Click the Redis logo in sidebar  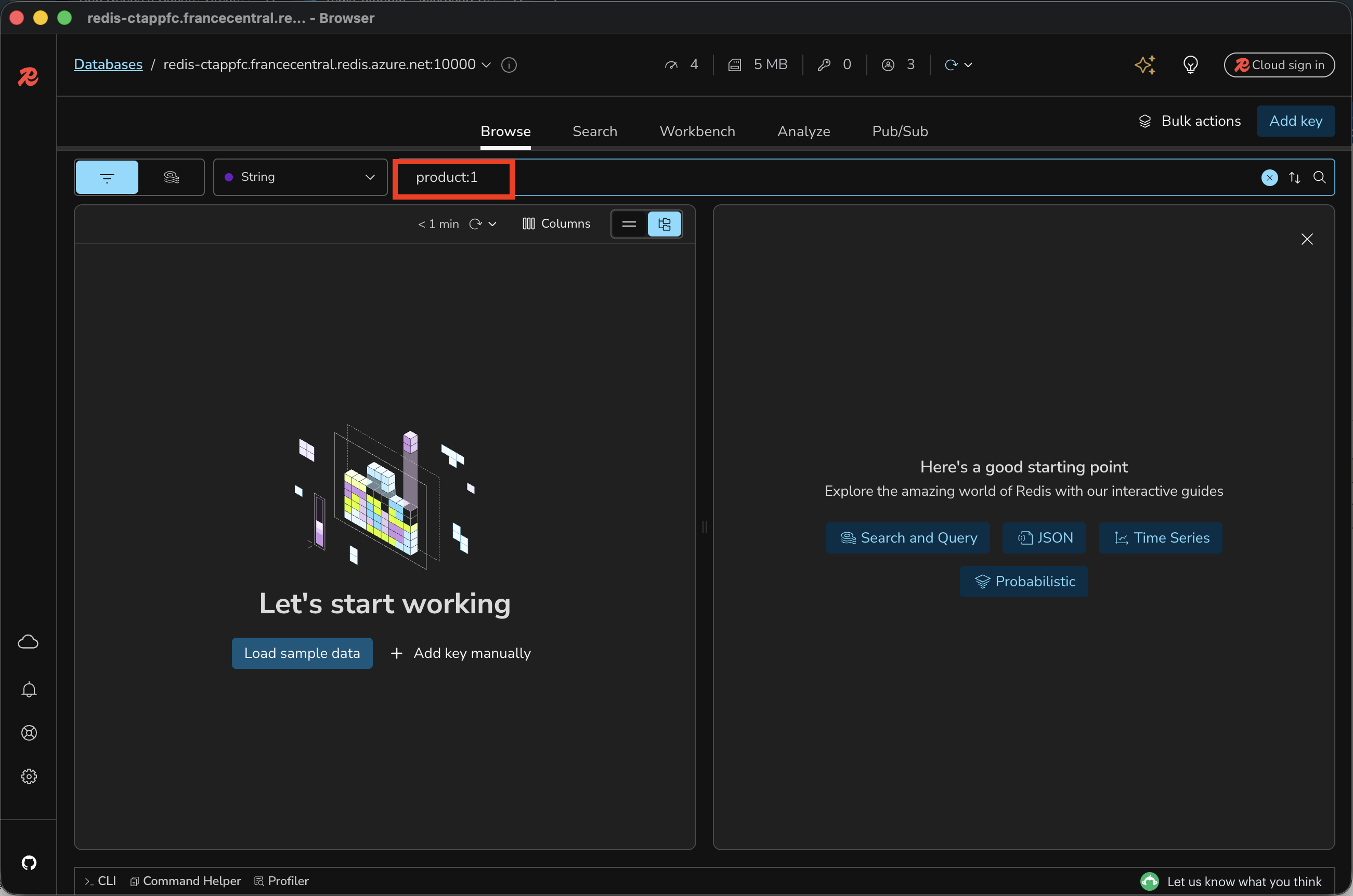tap(28, 76)
